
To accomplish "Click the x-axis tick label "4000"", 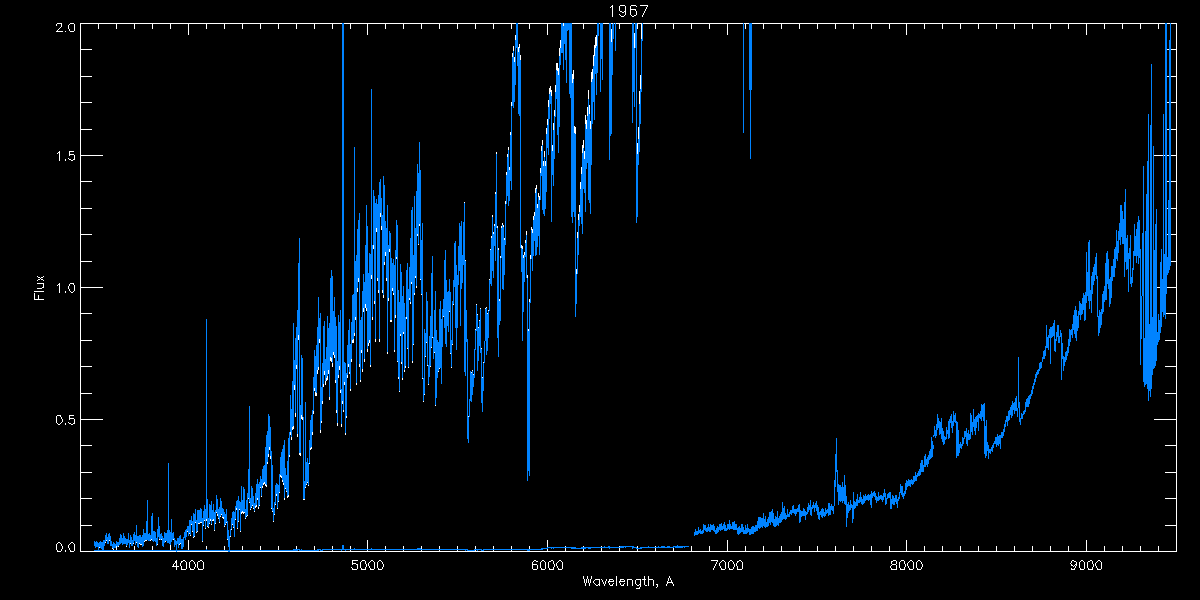I will pyautogui.click(x=188, y=564).
